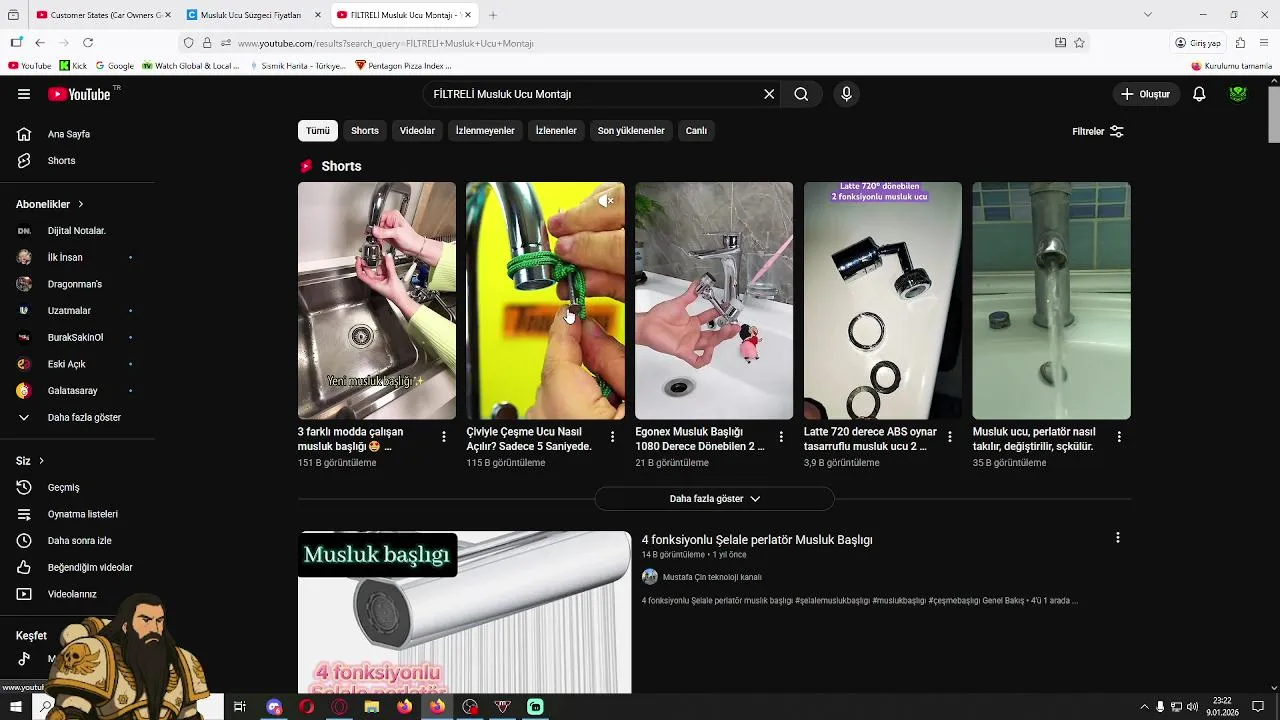This screenshot has width=1280, height=720.
Task: Open the notifications bell
Action: [x=1199, y=94]
